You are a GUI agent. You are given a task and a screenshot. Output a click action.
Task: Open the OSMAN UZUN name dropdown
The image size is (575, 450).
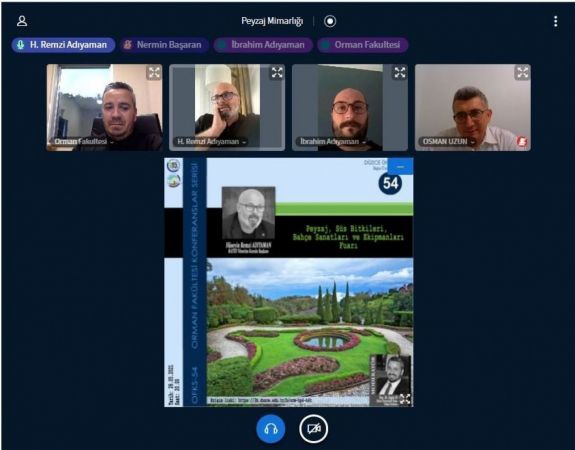pyautogui.click(x=472, y=142)
